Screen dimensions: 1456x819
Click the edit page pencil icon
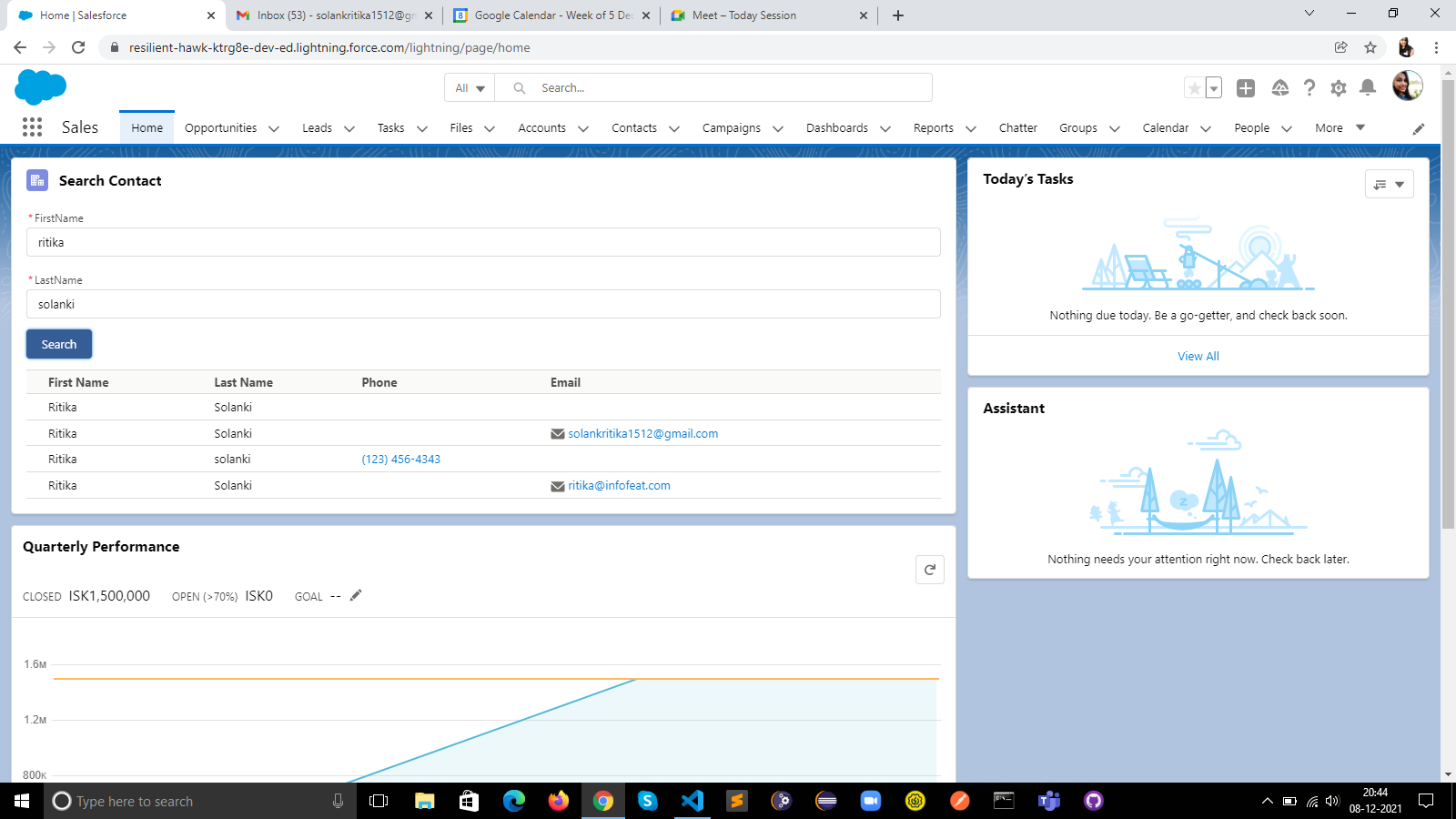tap(1418, 128)
